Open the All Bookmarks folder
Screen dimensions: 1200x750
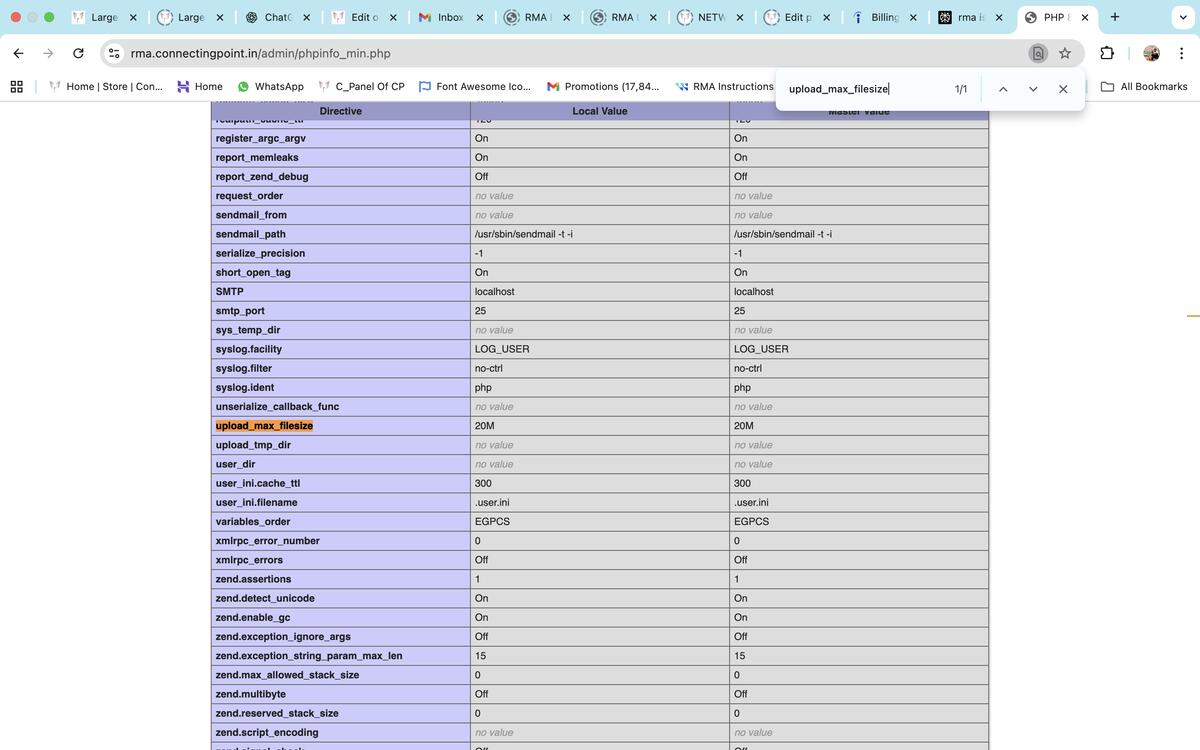click(x=1144, y=87)
